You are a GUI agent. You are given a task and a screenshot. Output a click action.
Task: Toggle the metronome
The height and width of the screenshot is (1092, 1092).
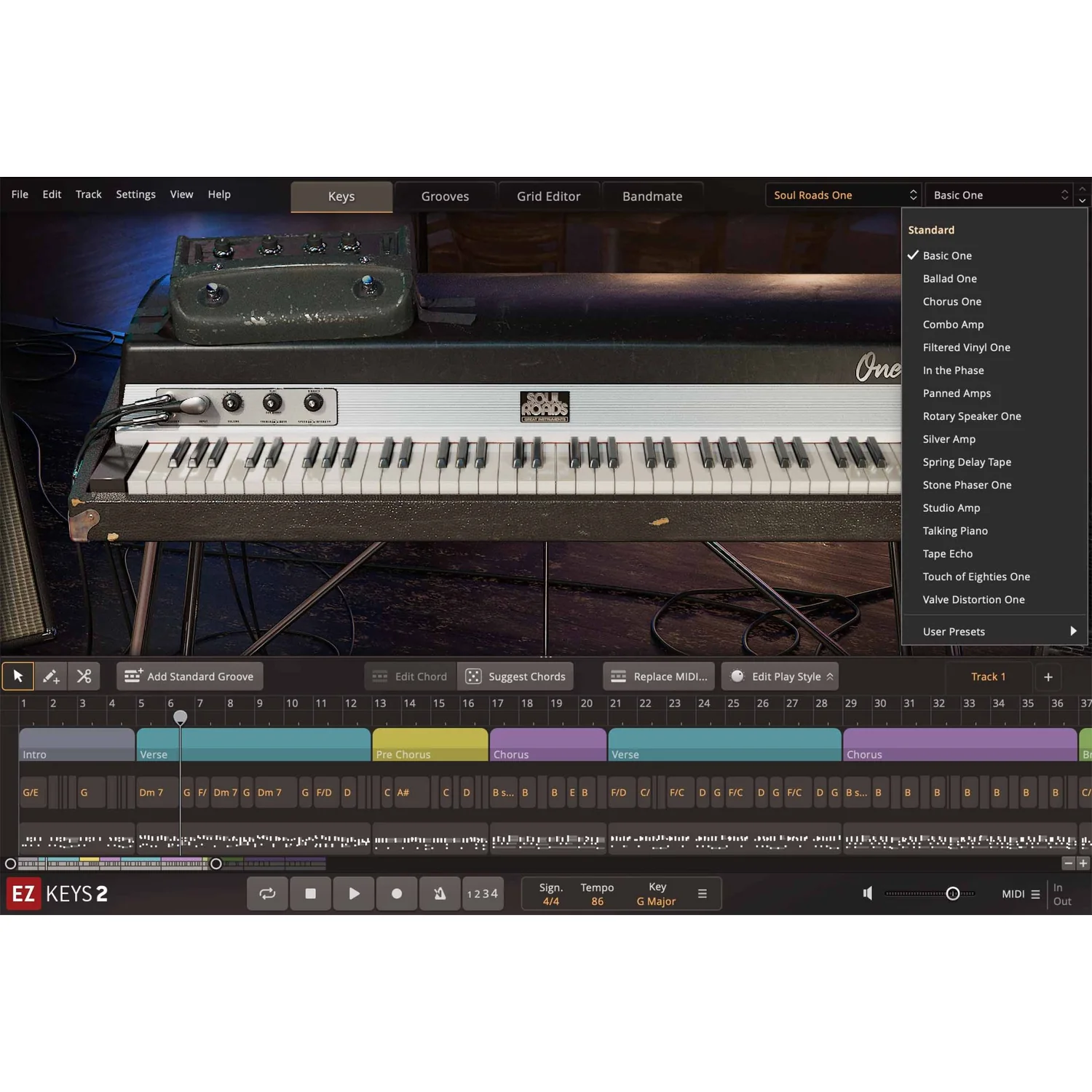coord(440,893)
